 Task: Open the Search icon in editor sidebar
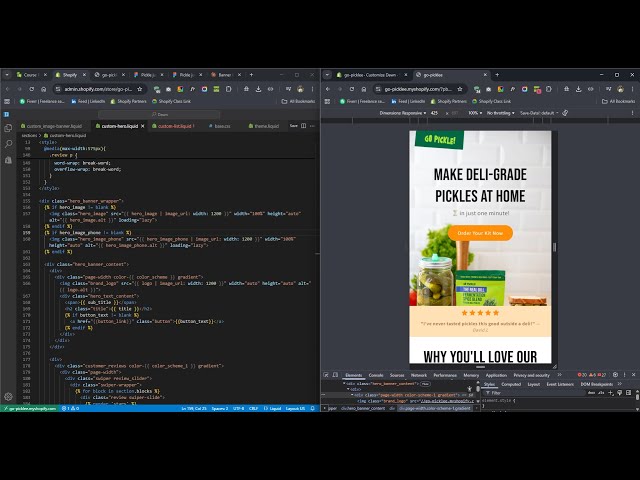coord(8,144)
